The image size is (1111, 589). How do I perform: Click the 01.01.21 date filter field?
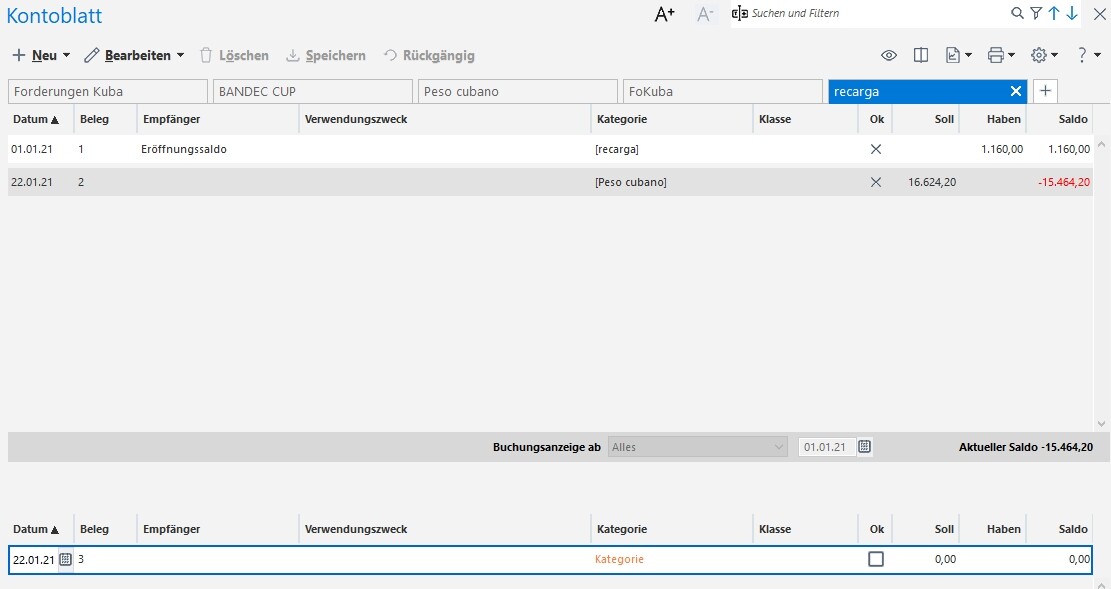[x=826, y=447]
